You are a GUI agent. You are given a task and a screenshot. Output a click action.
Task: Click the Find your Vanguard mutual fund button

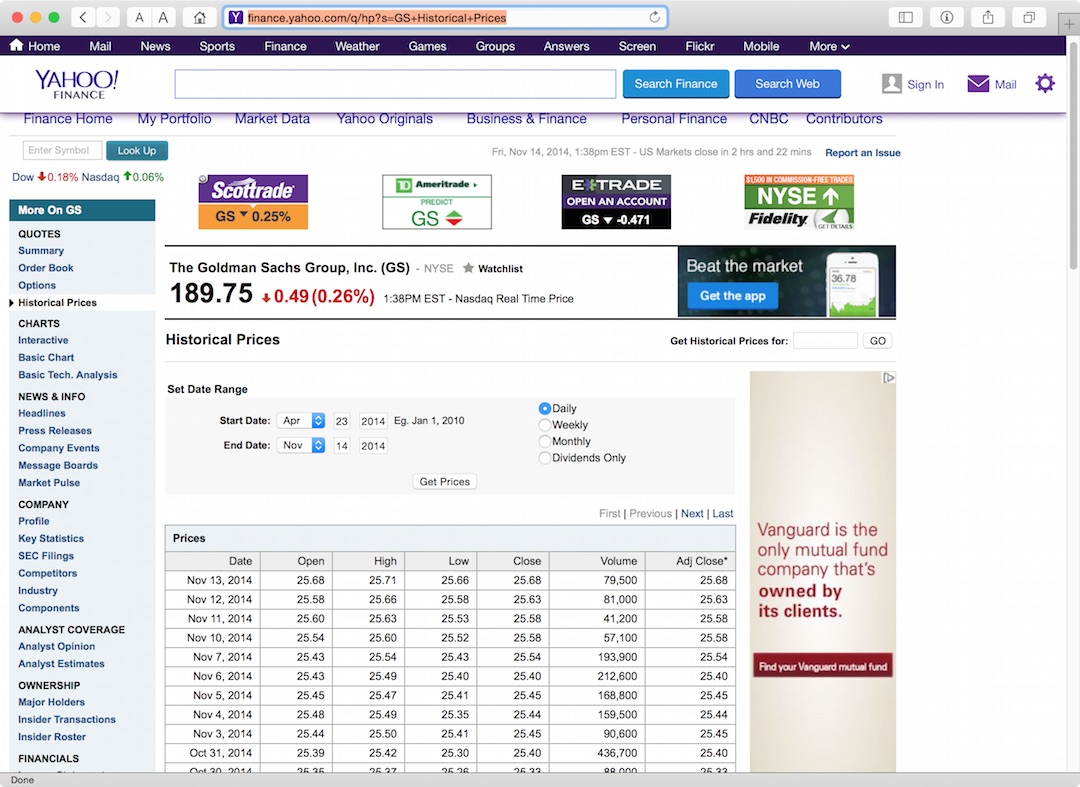822,666
